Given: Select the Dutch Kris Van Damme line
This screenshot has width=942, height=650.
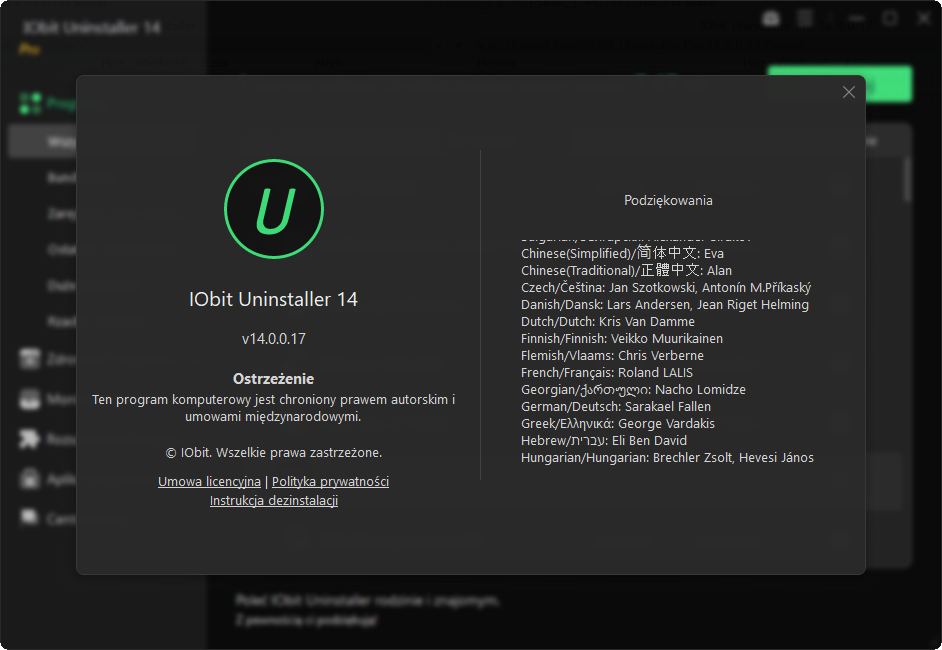Looking at the screenshot, I should (608, 321).
